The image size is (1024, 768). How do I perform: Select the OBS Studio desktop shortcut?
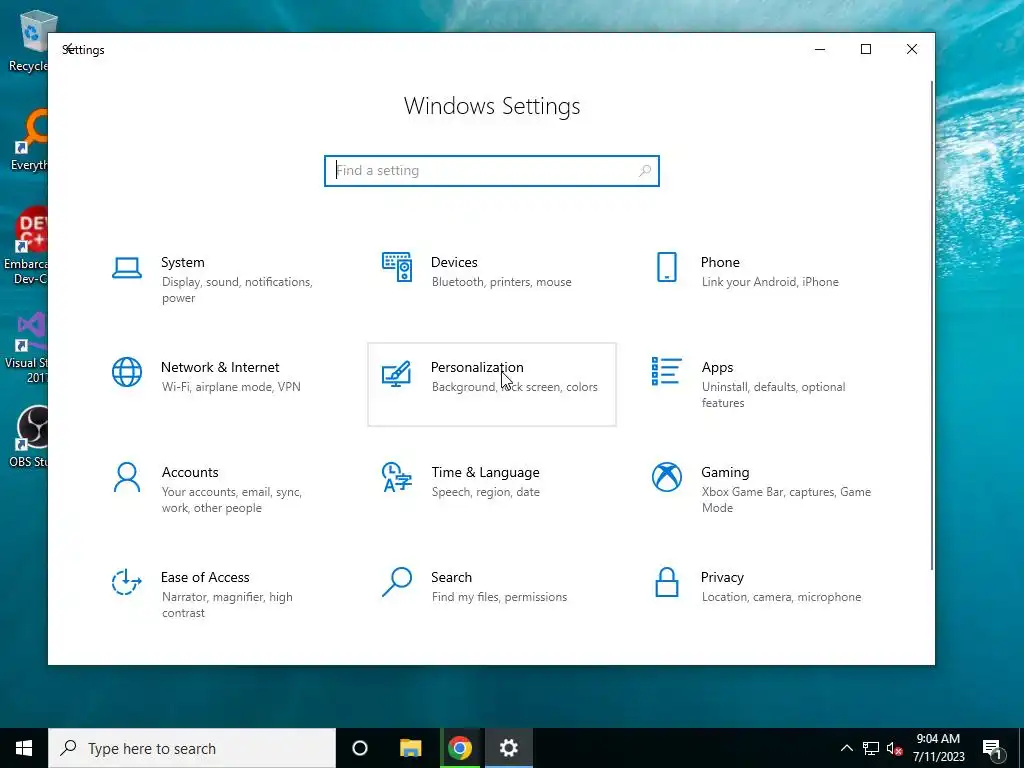pos(27,436)
